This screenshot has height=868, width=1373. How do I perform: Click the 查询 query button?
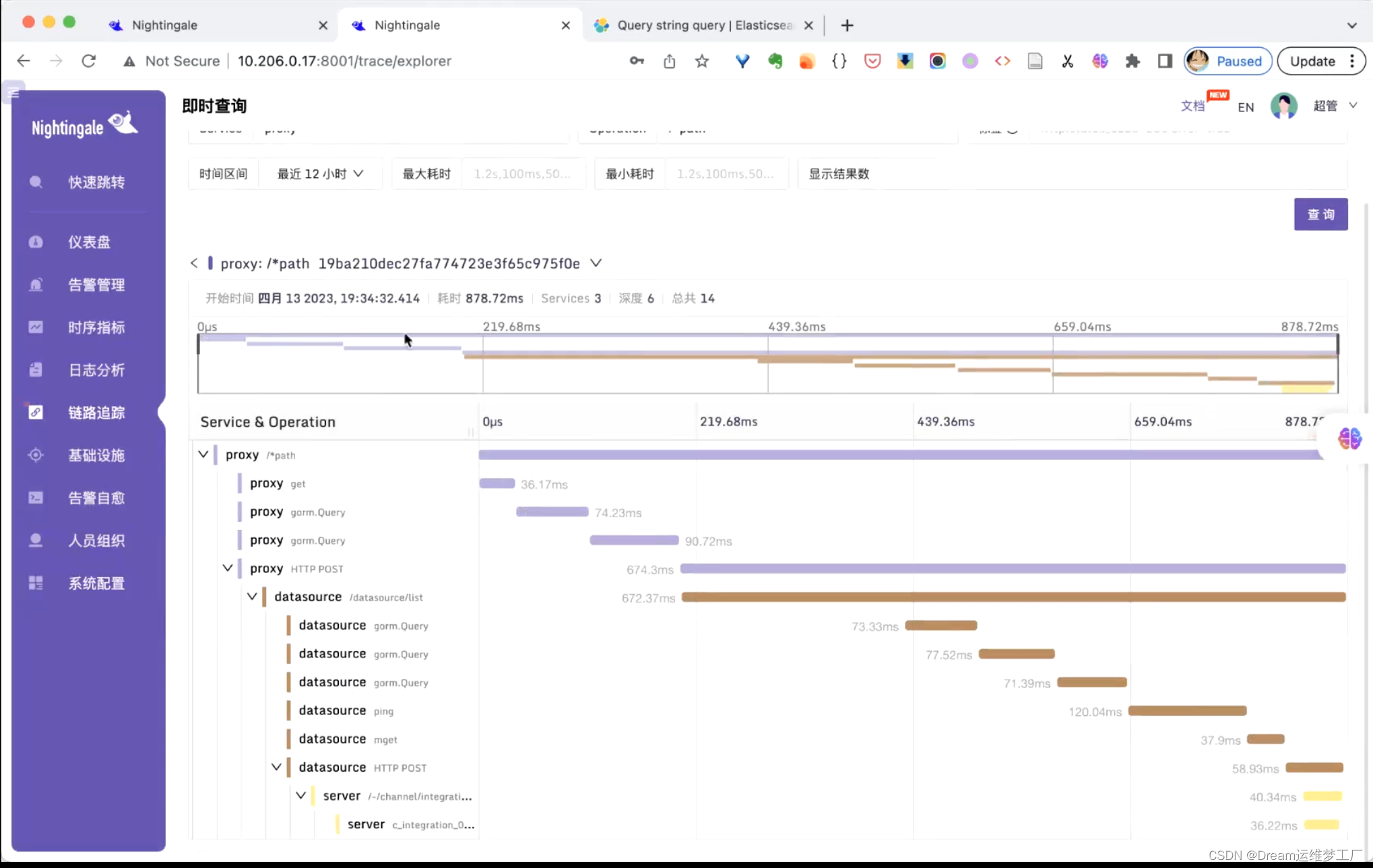(x=1320, y=214)
